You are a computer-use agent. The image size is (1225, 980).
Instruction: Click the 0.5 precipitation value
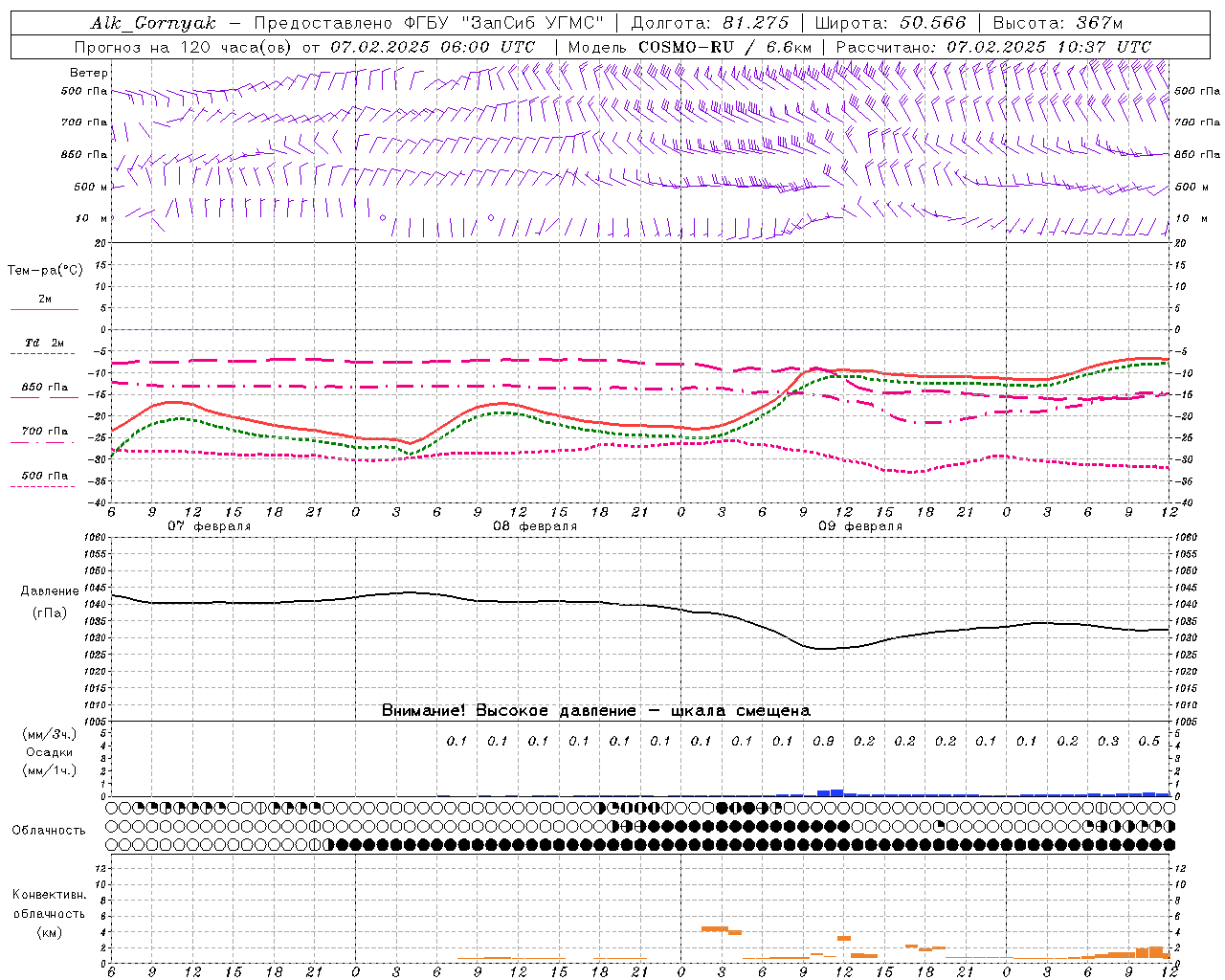[x=1149, y=741]
